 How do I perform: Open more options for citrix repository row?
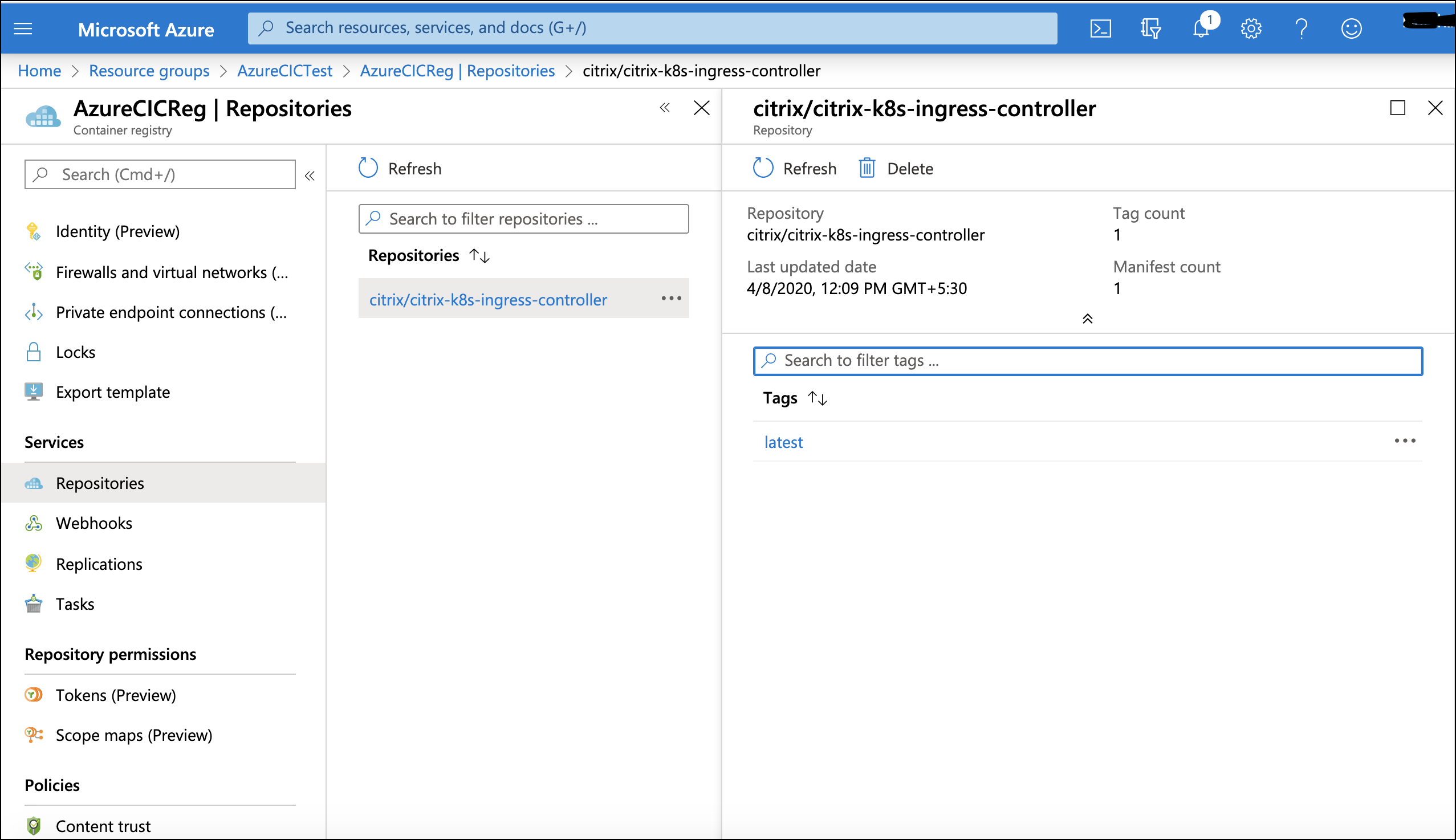tap(671, 298)
